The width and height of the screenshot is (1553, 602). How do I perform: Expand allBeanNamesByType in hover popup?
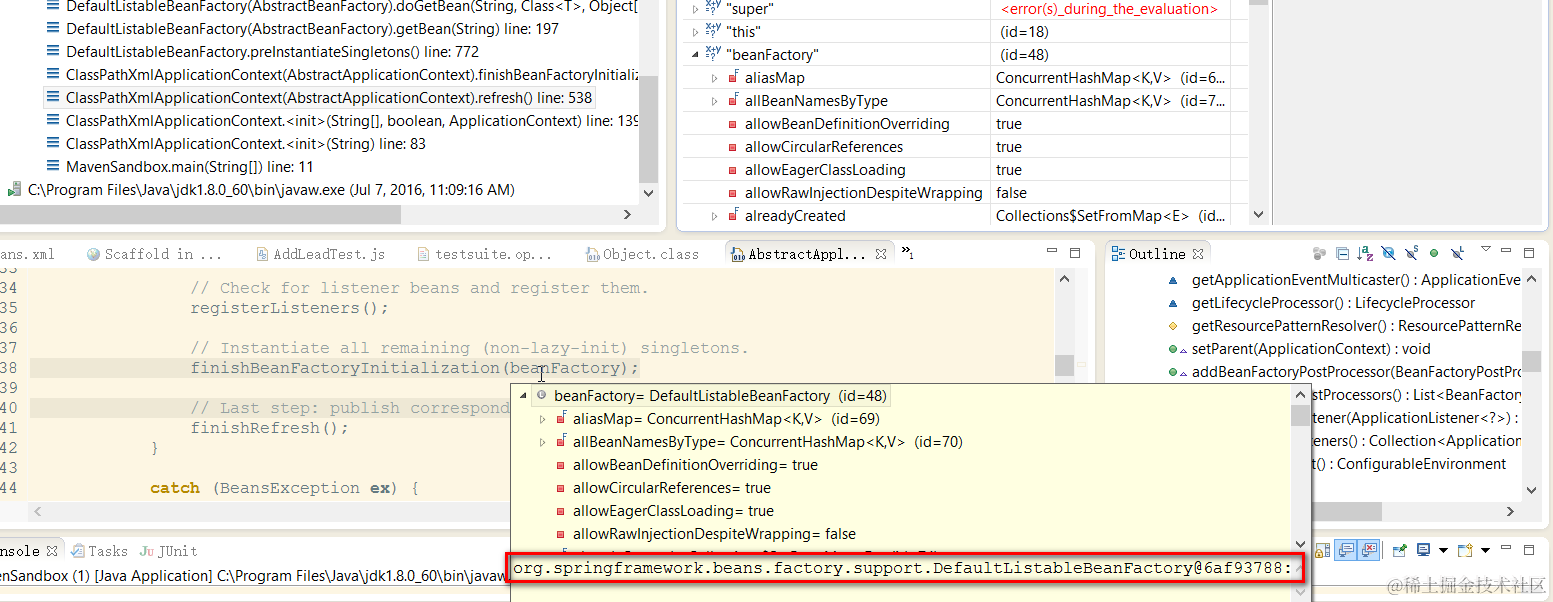coord(543,442)
